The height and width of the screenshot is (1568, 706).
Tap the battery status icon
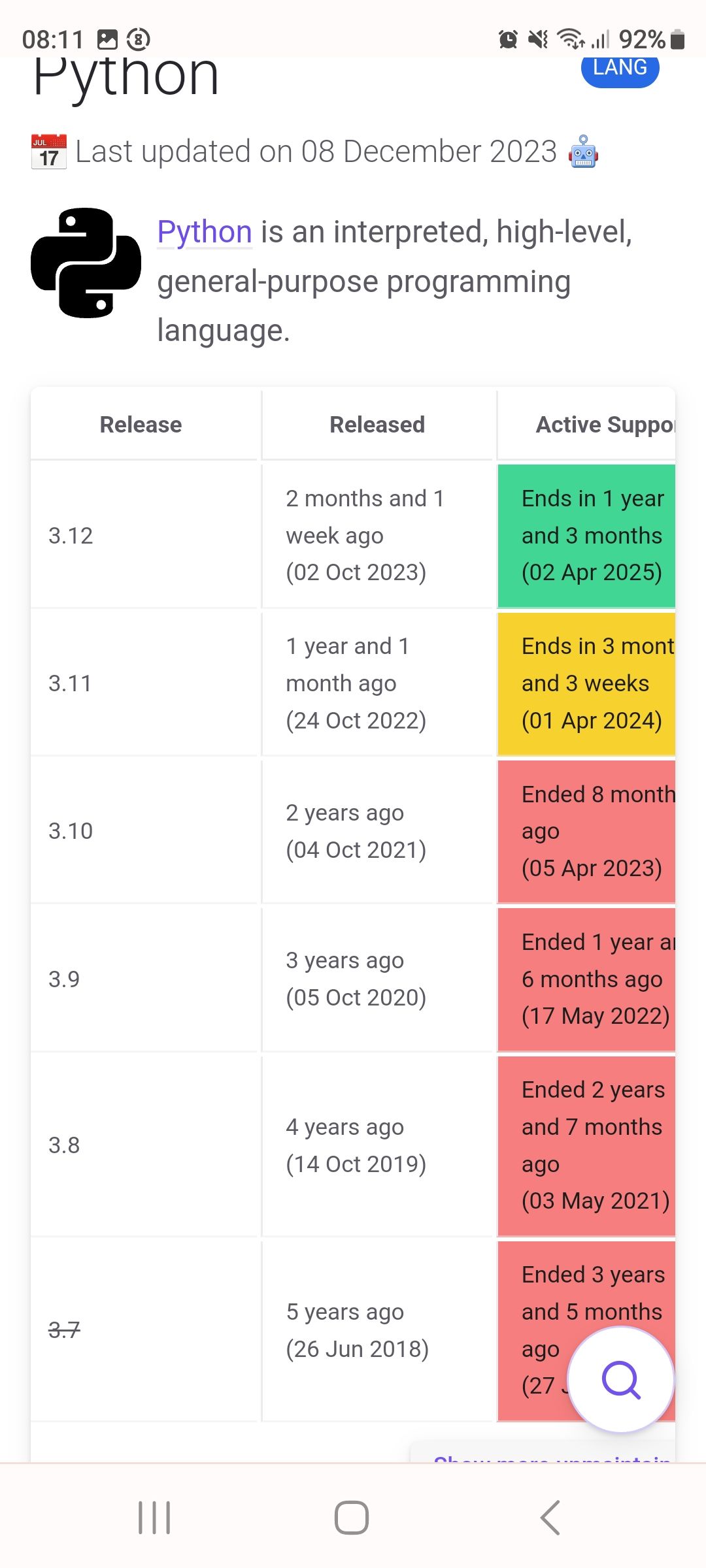[678, 39]
